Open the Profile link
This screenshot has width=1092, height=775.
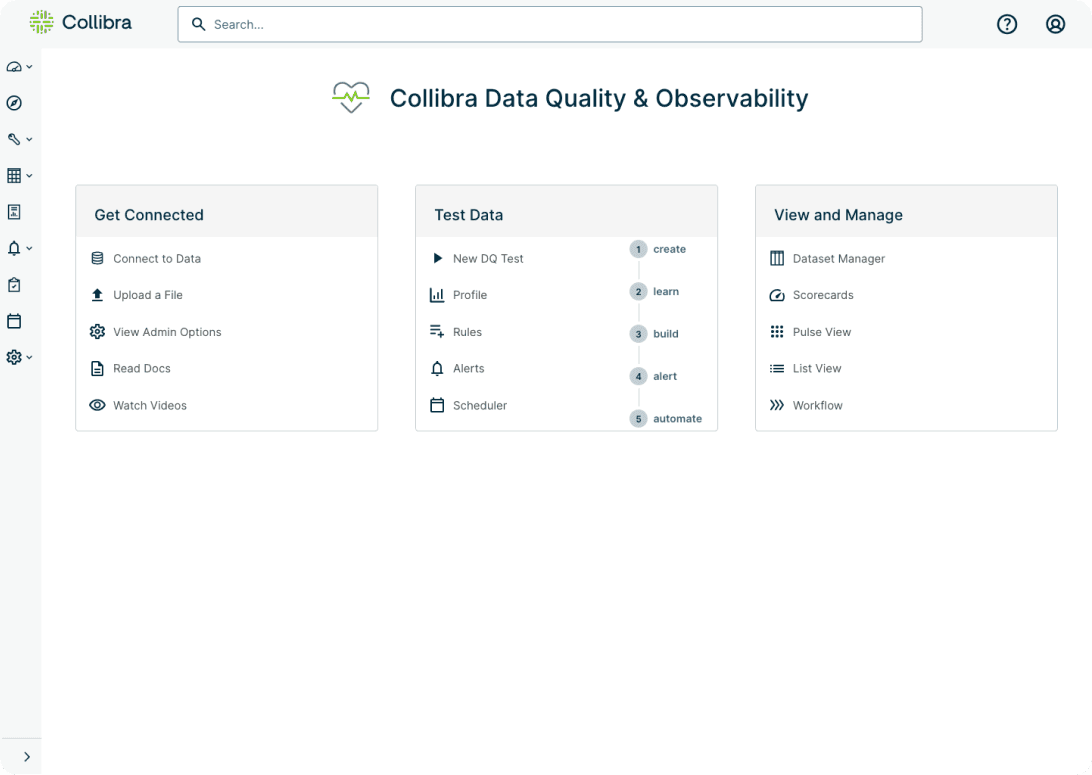click(470, 295)
